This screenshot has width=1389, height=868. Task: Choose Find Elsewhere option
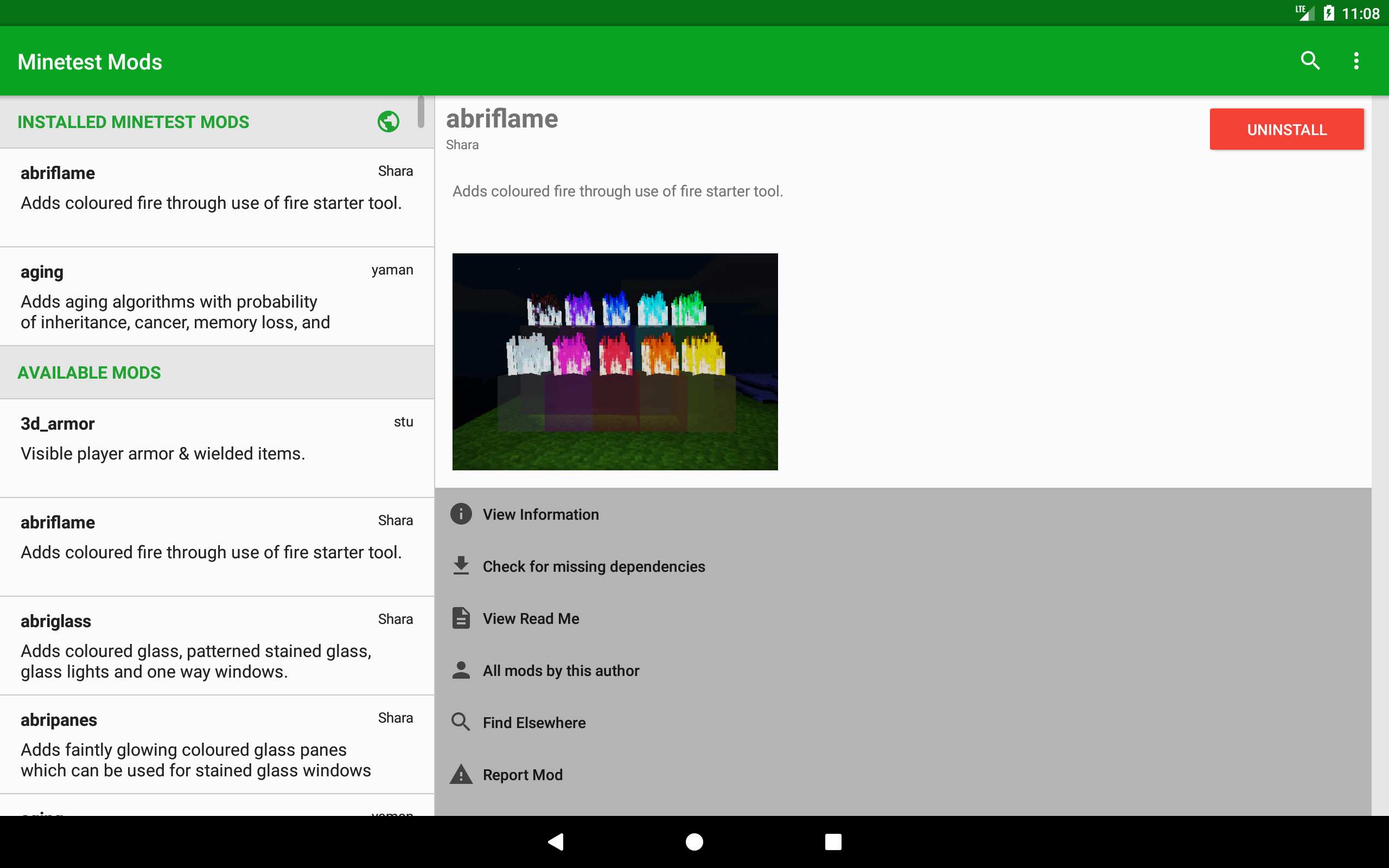point(903,723)
